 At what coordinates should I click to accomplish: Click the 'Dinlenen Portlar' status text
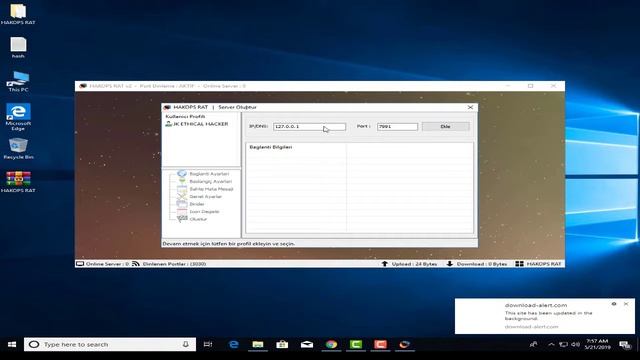pyautogui.click(x=174, y=264)
